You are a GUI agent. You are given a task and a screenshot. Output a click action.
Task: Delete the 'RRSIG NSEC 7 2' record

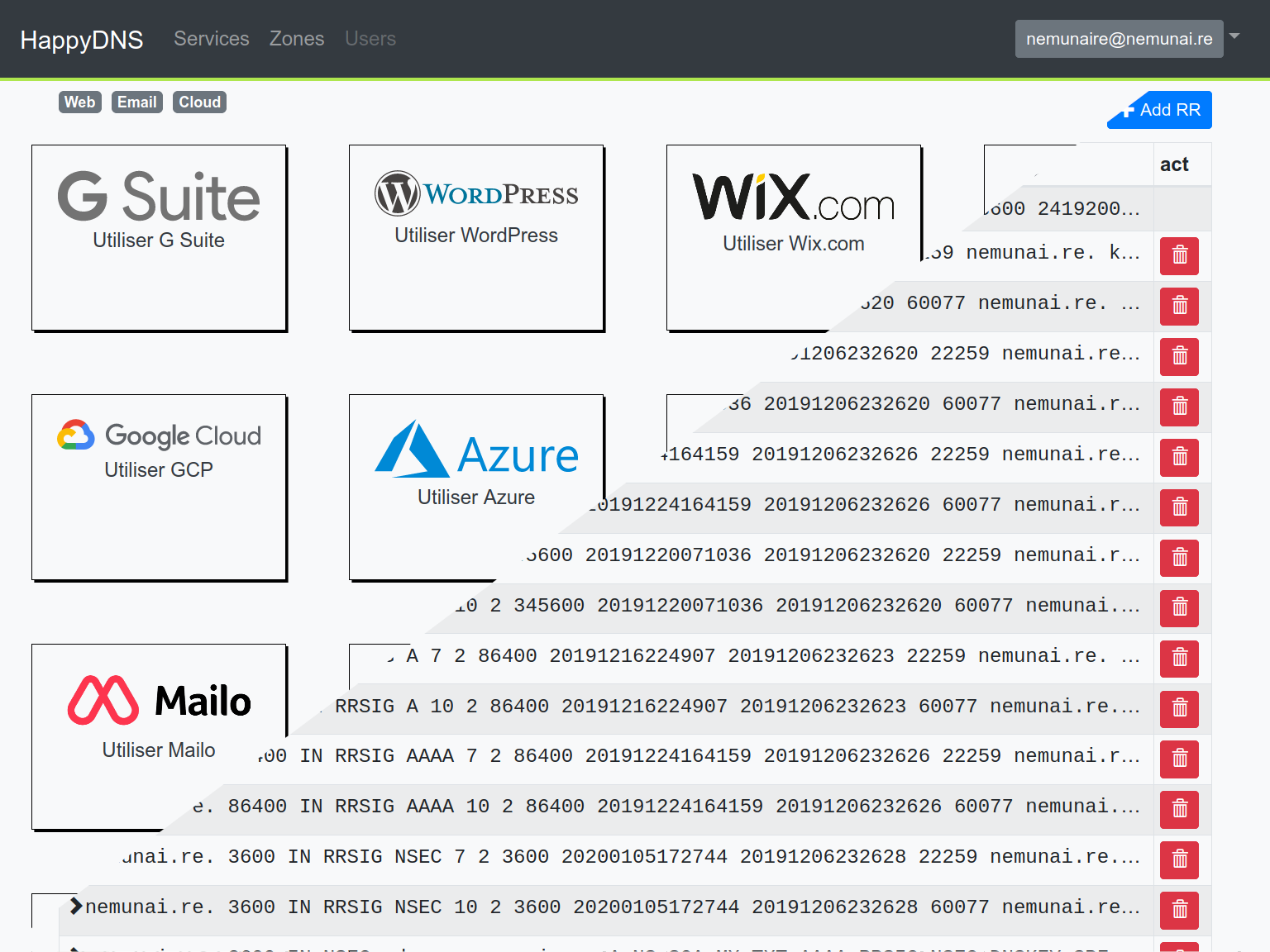tap(1179, 860)
